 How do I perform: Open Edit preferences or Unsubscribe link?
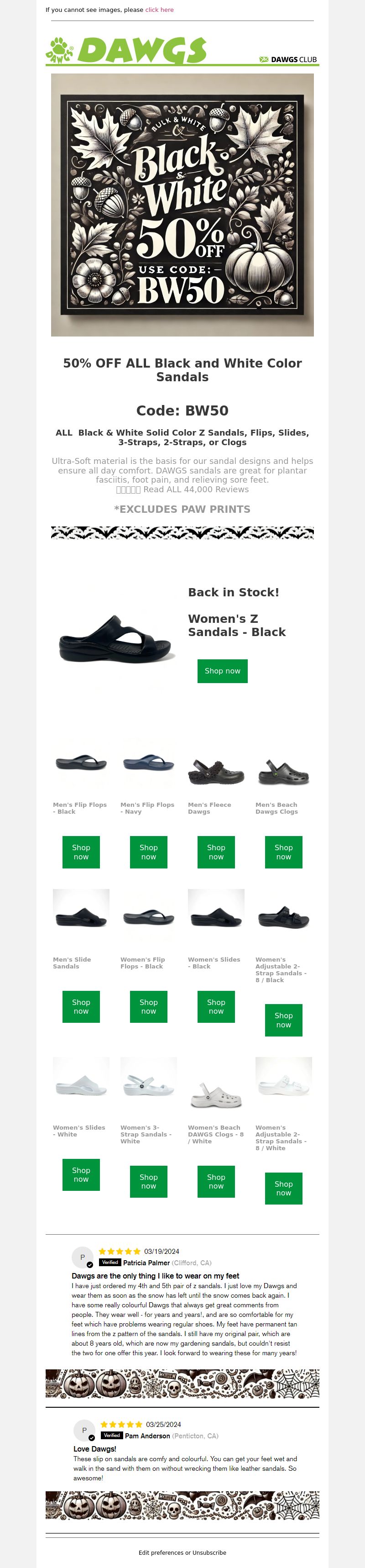182,1553
